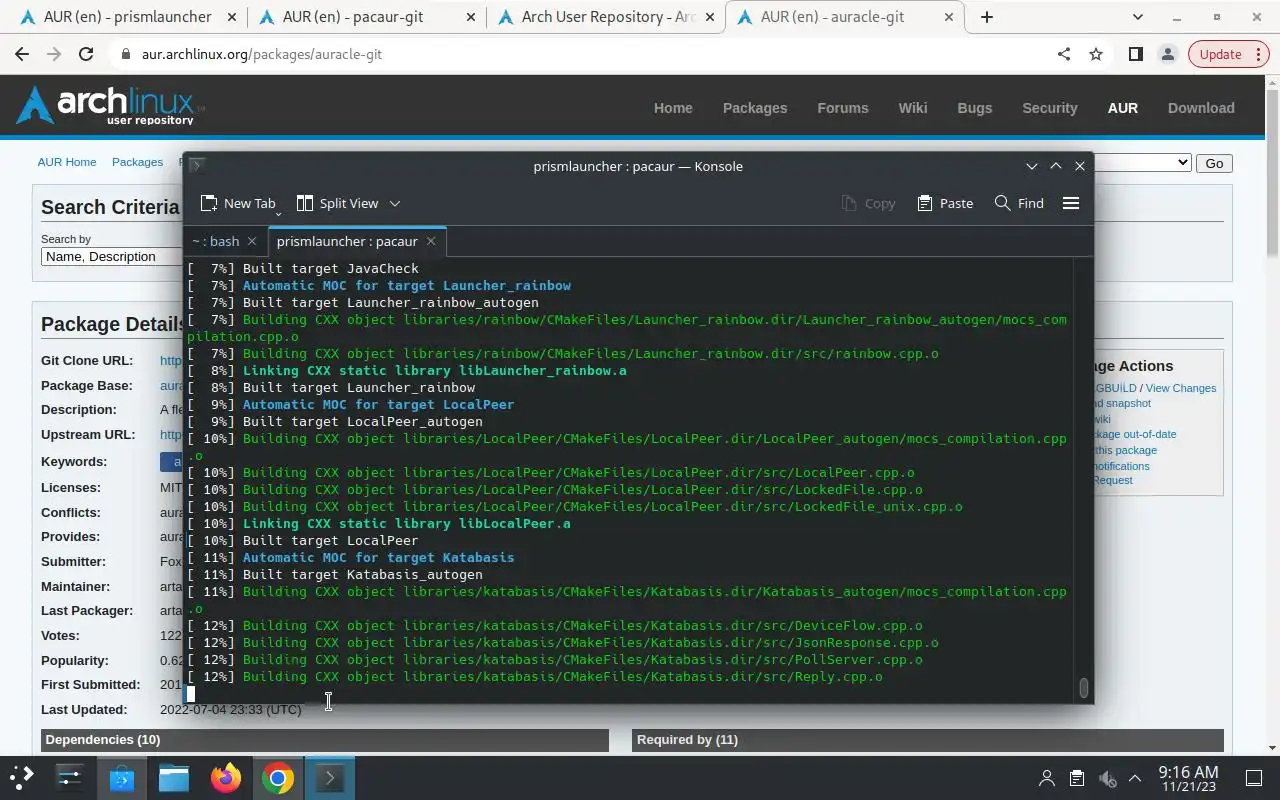Open Find in Konsole toolbar
The height and width of the screenshot is (800, 1280).
[x=1019, y=203]
